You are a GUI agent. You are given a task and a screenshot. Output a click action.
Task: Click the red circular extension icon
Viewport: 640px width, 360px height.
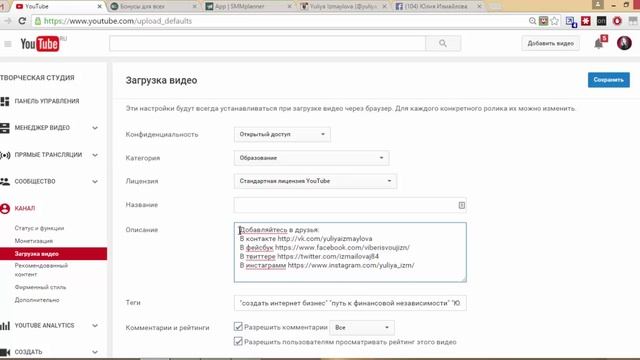point(617,21)
